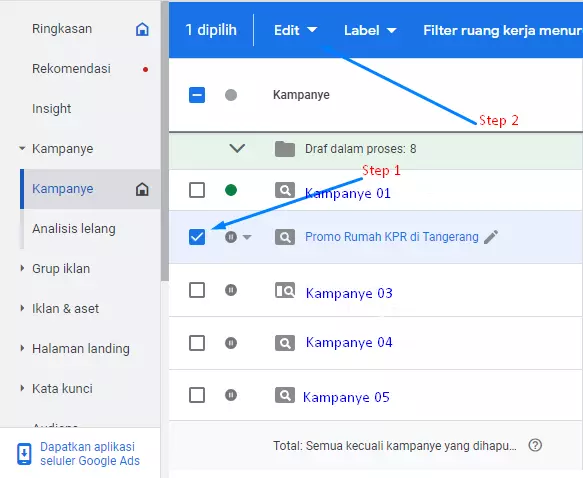Open the Edit dropdown in the blue bar

pos(296,30)
